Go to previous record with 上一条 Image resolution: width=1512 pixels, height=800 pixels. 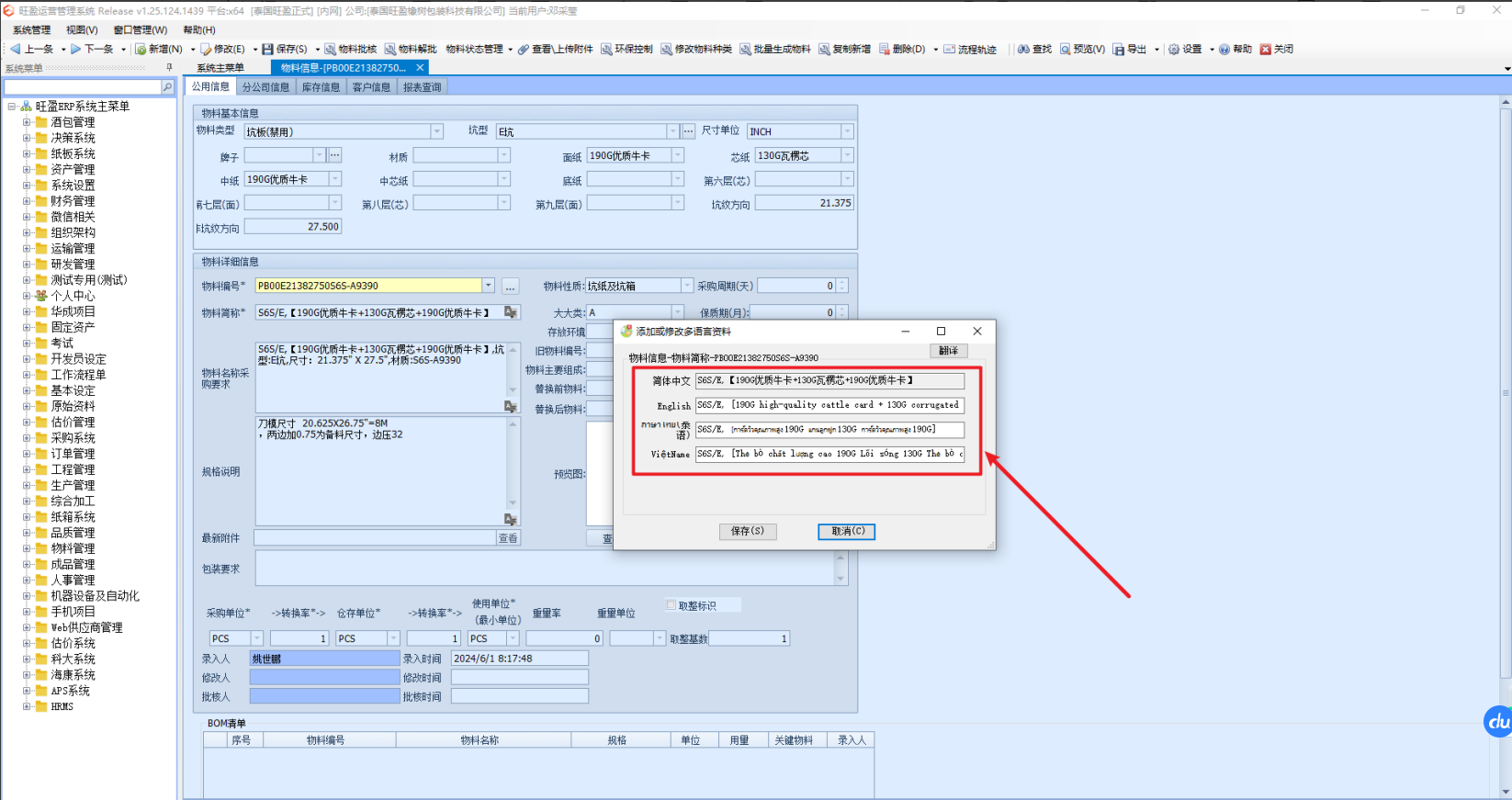31,49
